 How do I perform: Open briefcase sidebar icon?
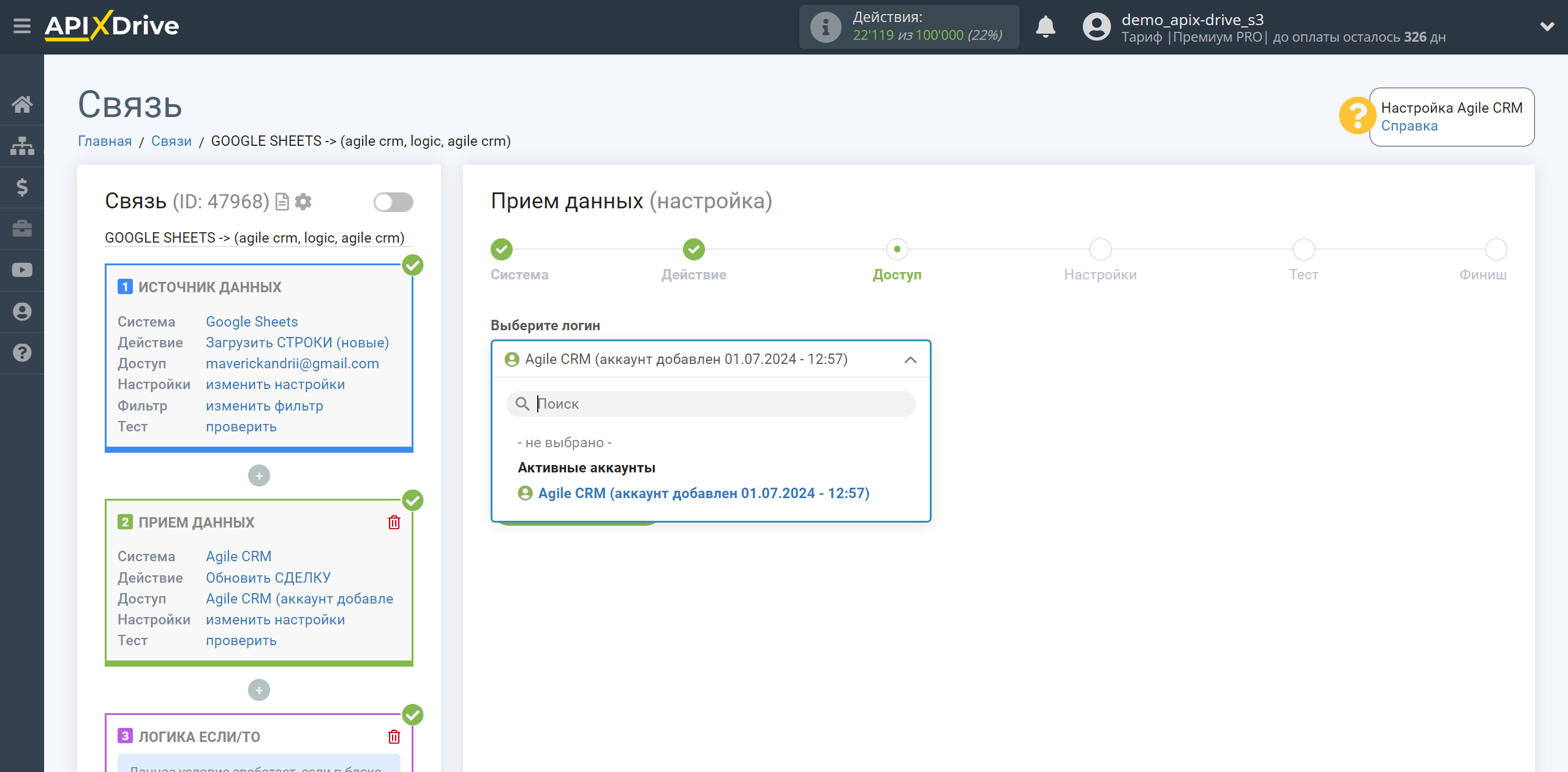[x=22, y=229]
